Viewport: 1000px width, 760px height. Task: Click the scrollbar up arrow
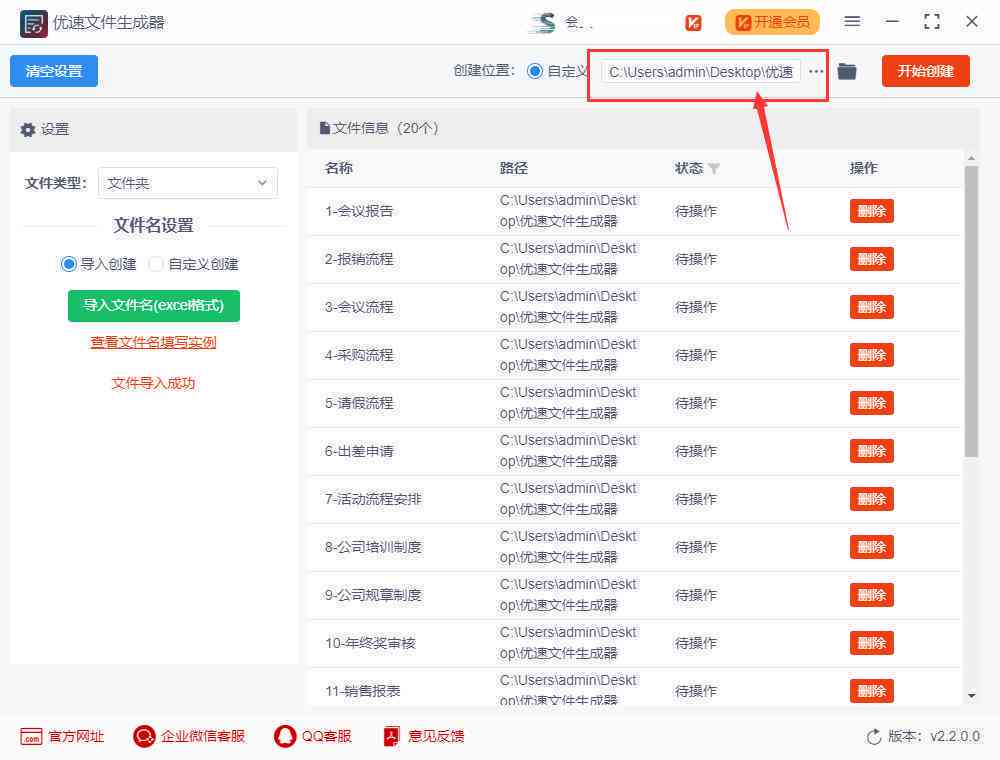pos(971,157)
